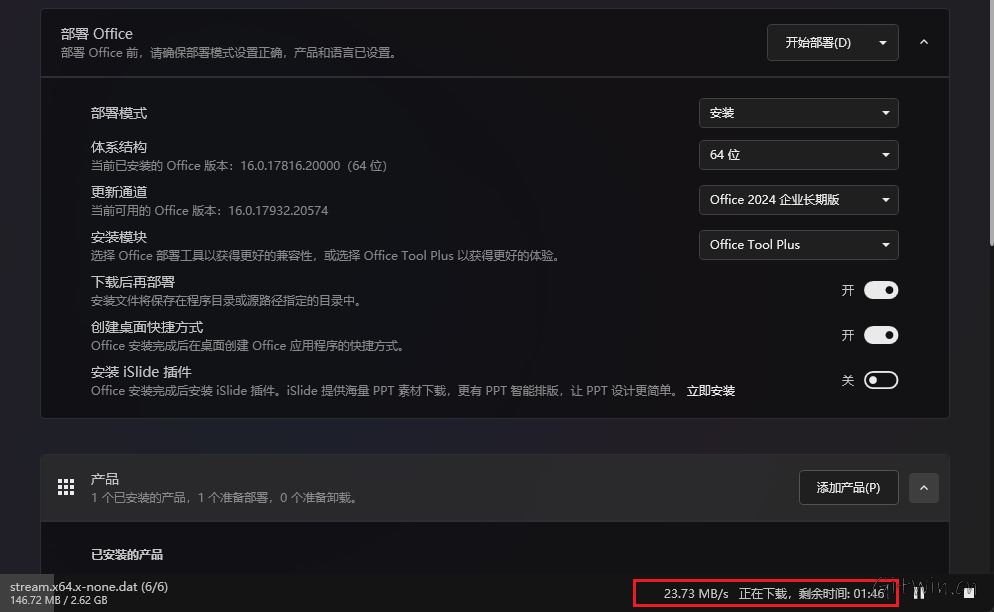Image resolution: width=994 pixels, height=612 pixels.
Task: Click the stream.x64.x-none.dat (6/6) file name
Action: point(89,587)
